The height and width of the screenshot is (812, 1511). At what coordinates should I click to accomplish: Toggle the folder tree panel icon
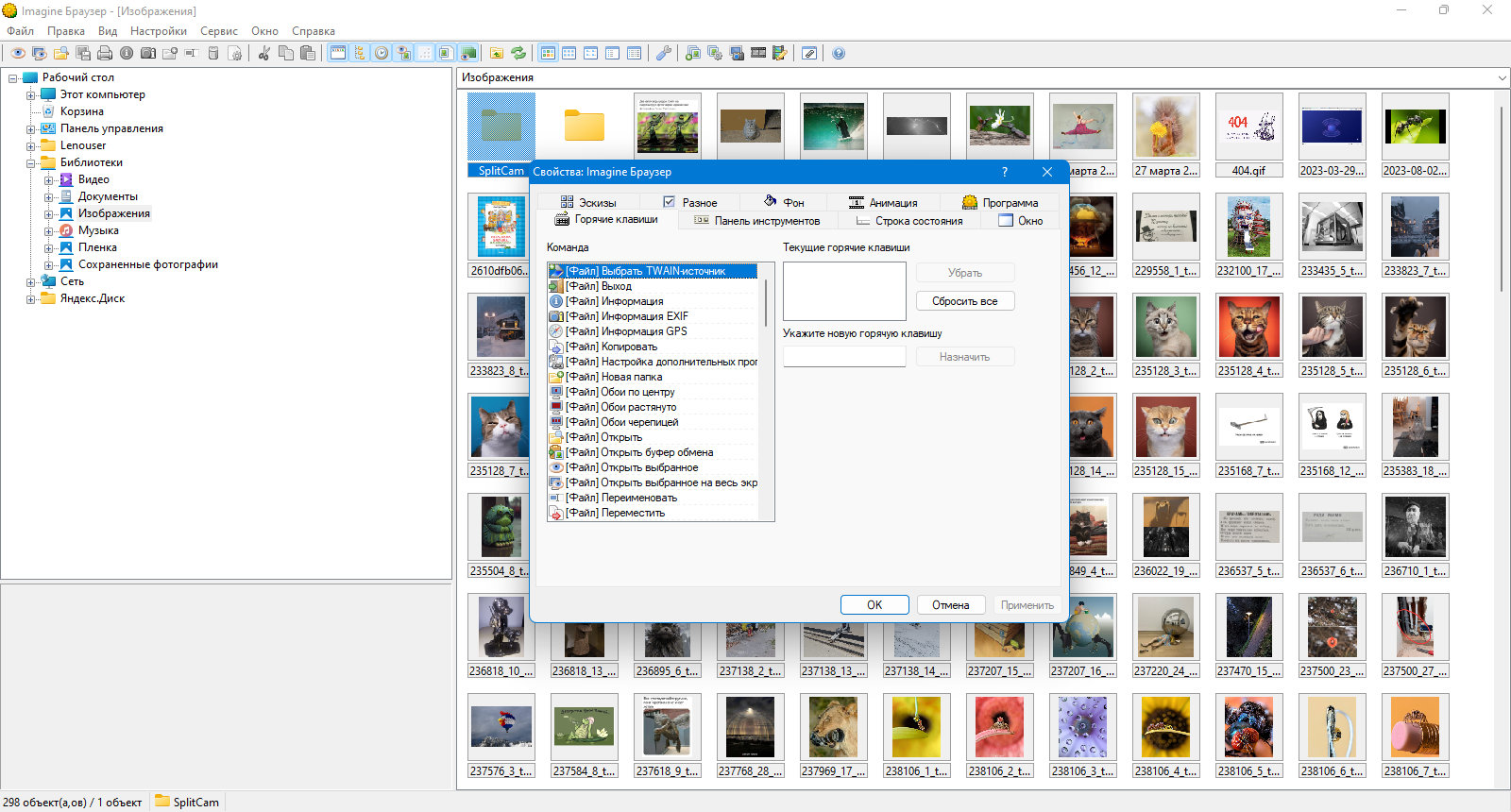tap(360, 53)
